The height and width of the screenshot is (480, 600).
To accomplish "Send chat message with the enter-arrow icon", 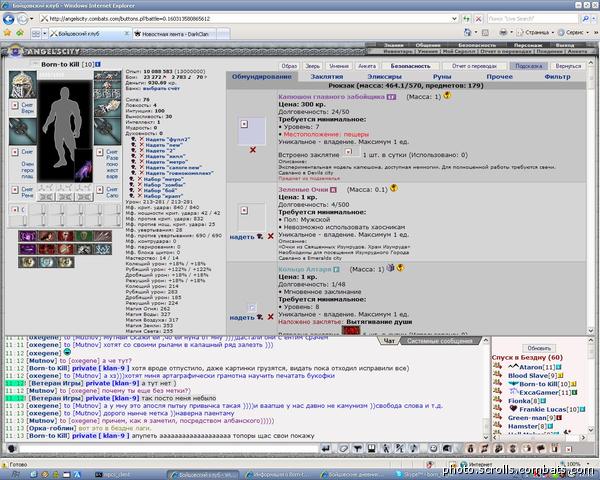I will 326,448.
